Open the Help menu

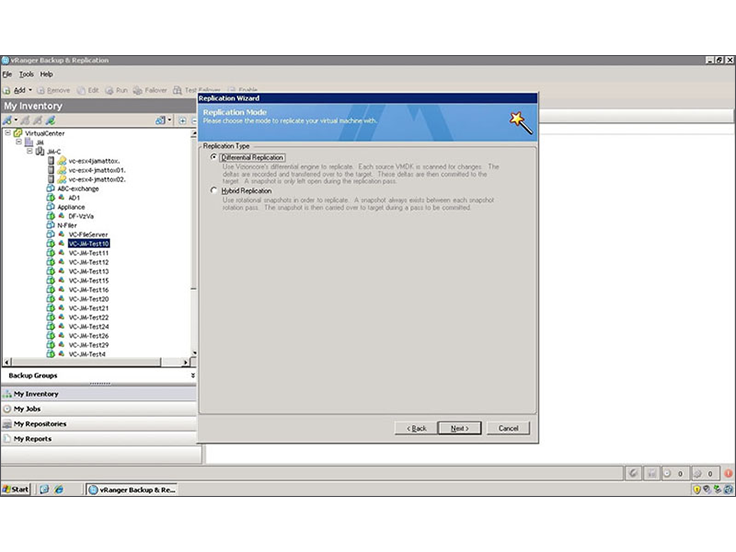point(46,74)
